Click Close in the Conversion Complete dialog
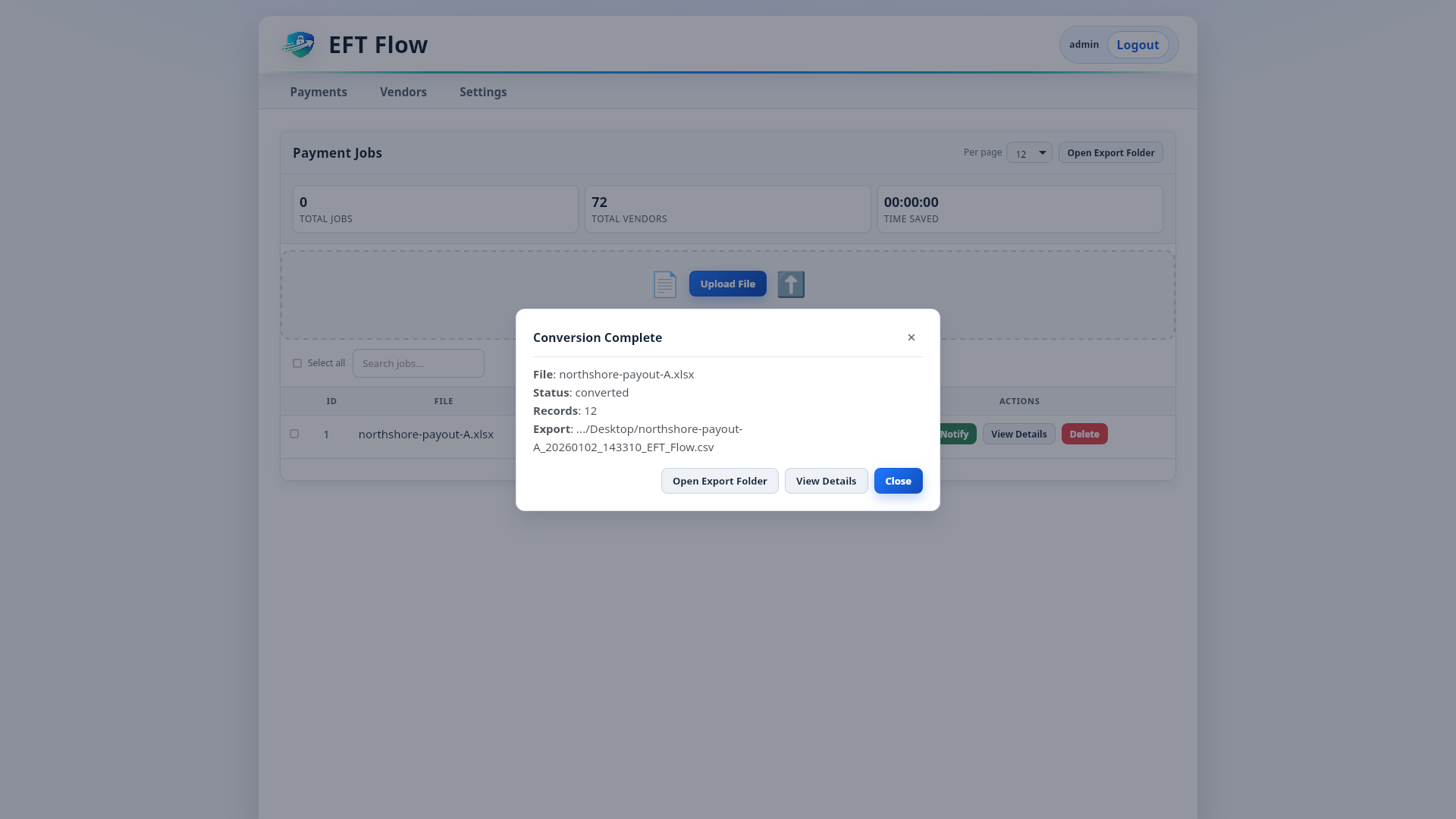1456x819 pixels. point(898,481)
